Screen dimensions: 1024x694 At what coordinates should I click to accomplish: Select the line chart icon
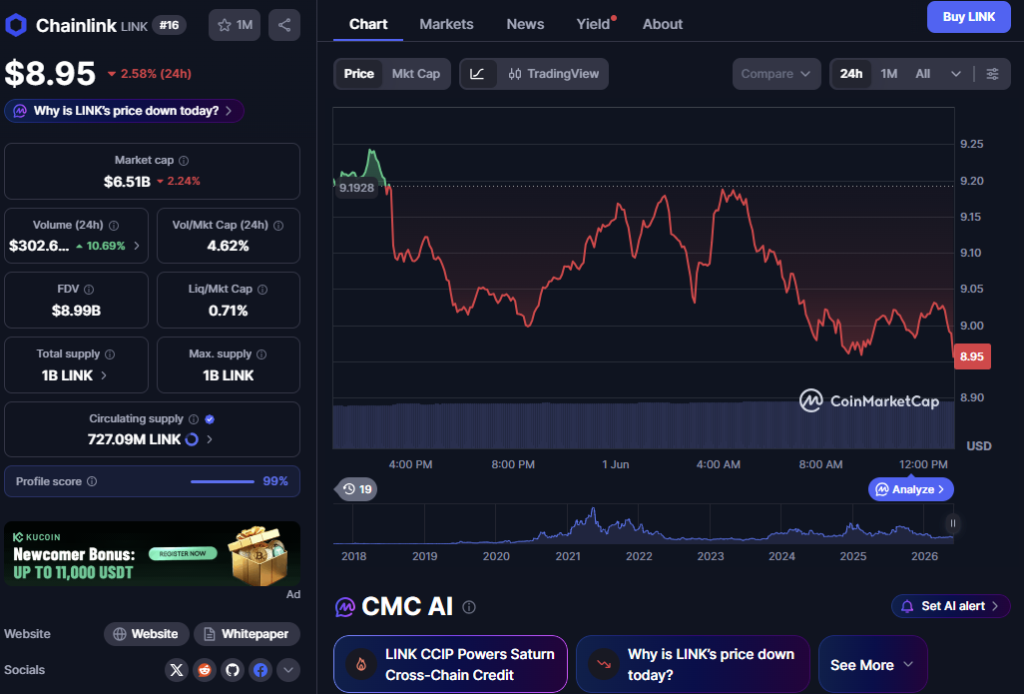point(477,74)
